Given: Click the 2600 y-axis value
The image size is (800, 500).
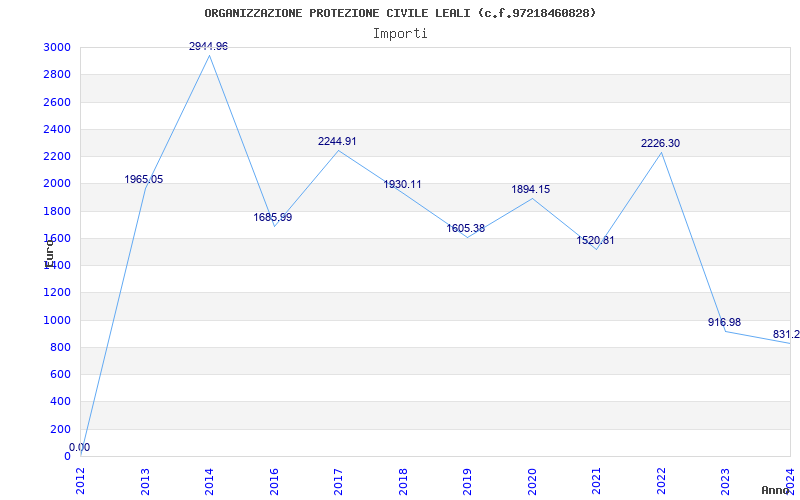Looking at the screenshot, I should click(x=58, y=102).
